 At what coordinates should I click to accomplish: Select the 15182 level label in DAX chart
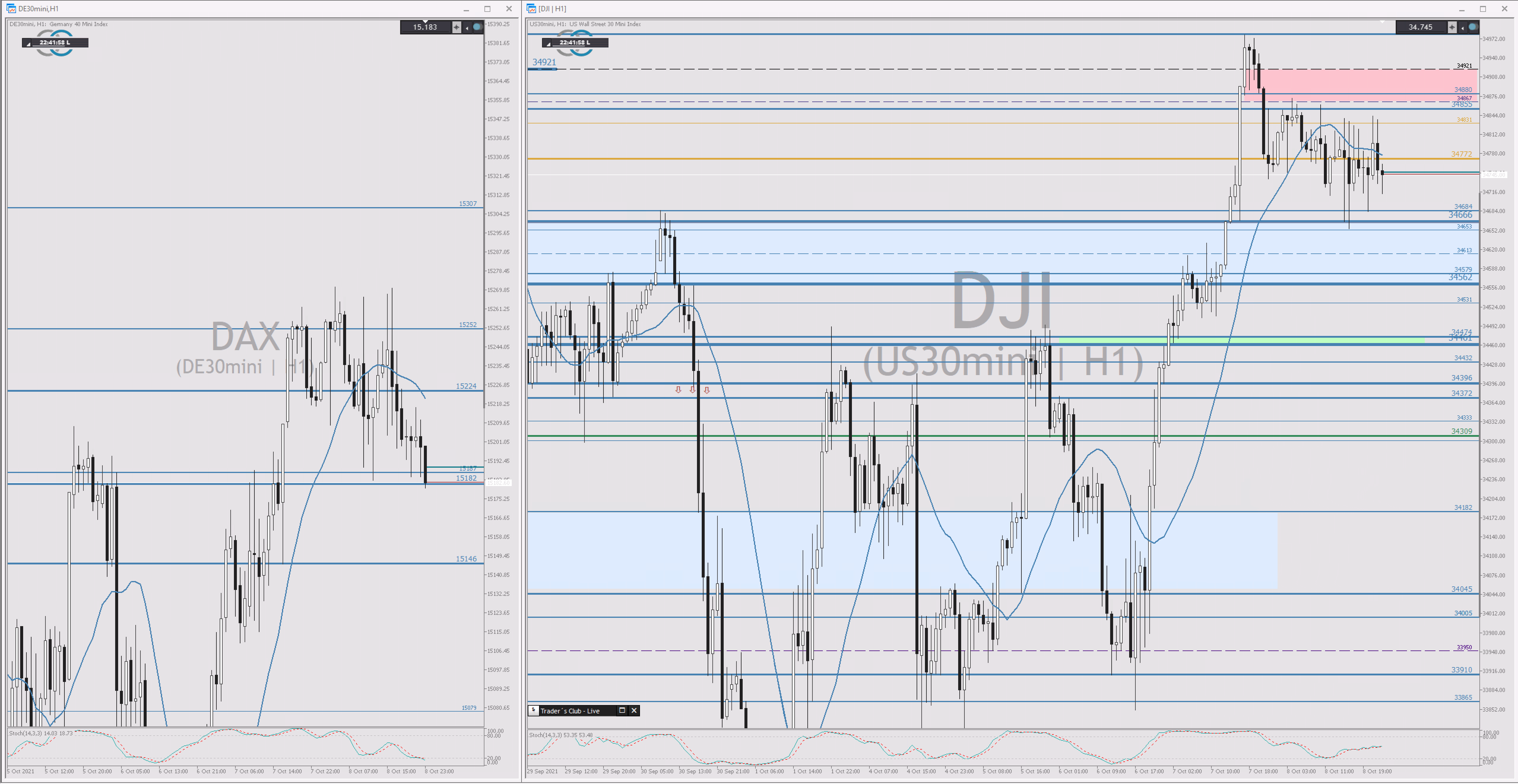(x=466, y=478)
